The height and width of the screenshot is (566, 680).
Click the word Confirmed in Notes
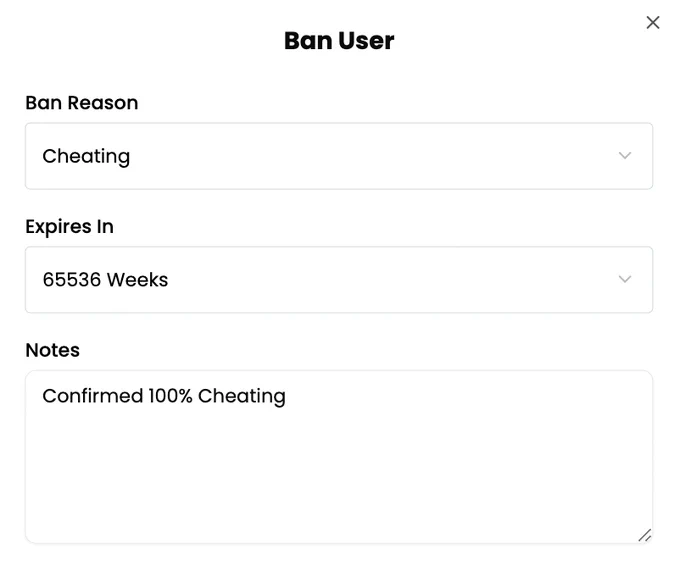[x=93, y=396]
